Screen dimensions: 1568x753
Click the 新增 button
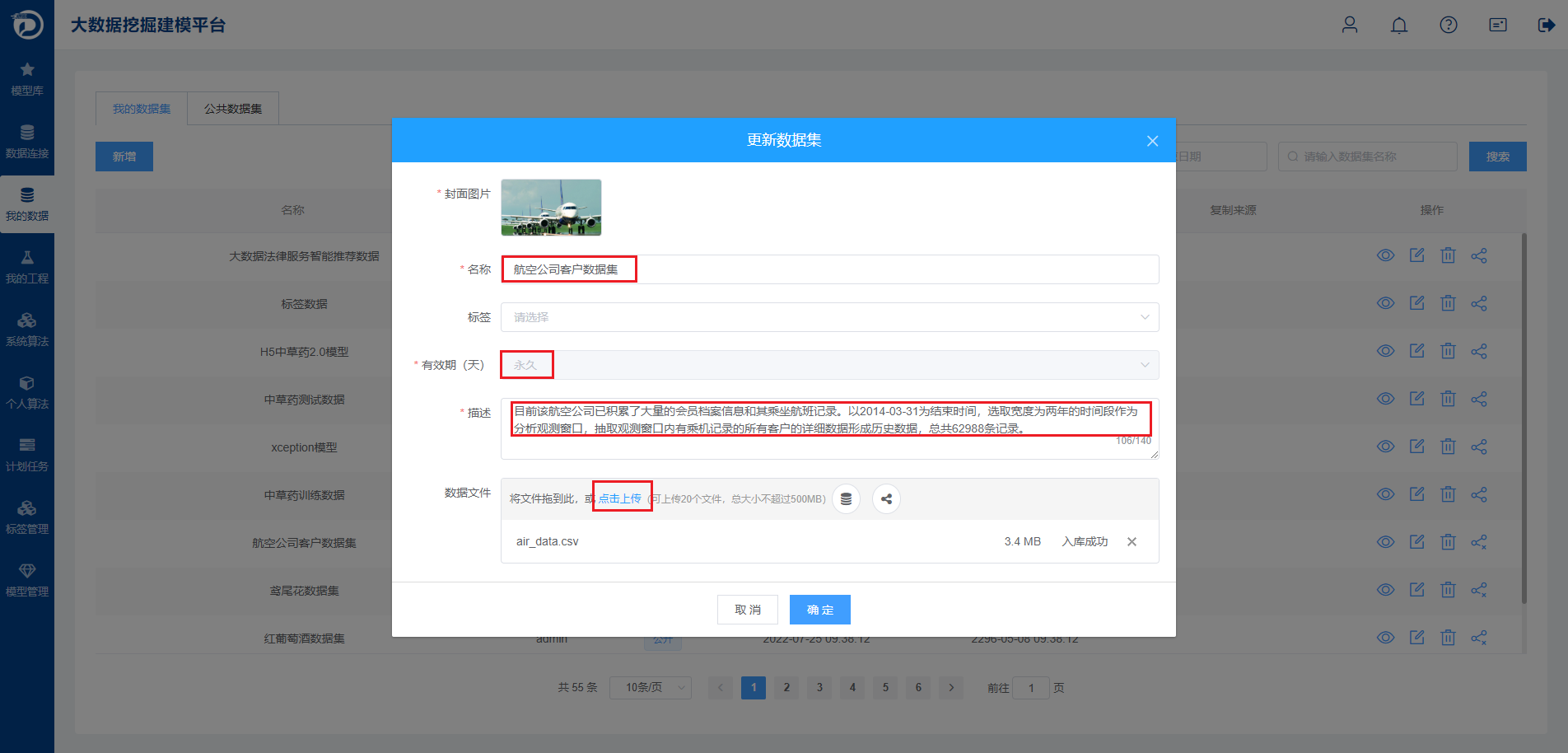(124, 157)
